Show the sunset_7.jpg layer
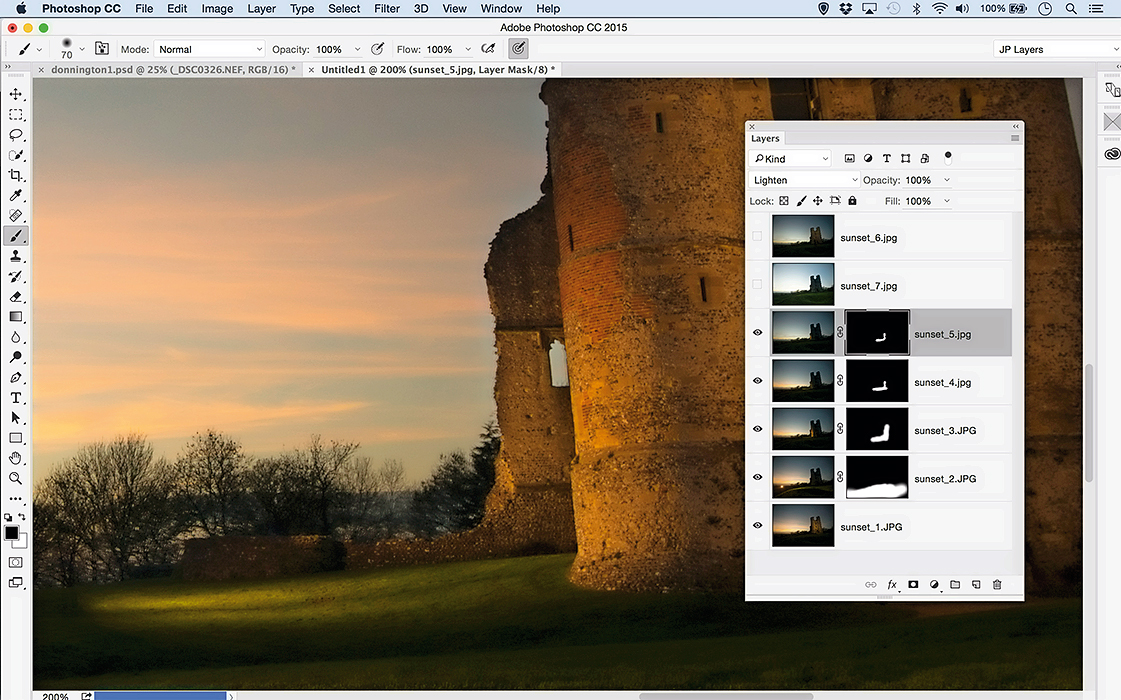The image size is (1121, 700). [x=757, y=285]
